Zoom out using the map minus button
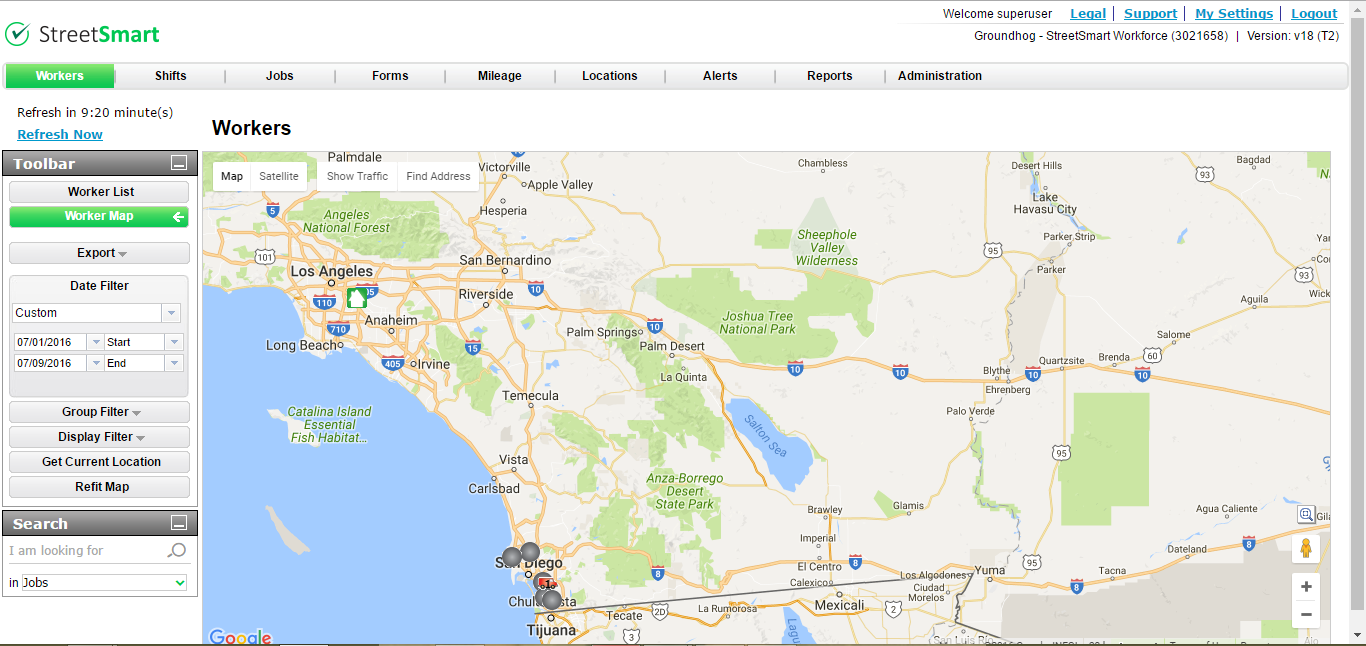 (x=1305, y=614)
